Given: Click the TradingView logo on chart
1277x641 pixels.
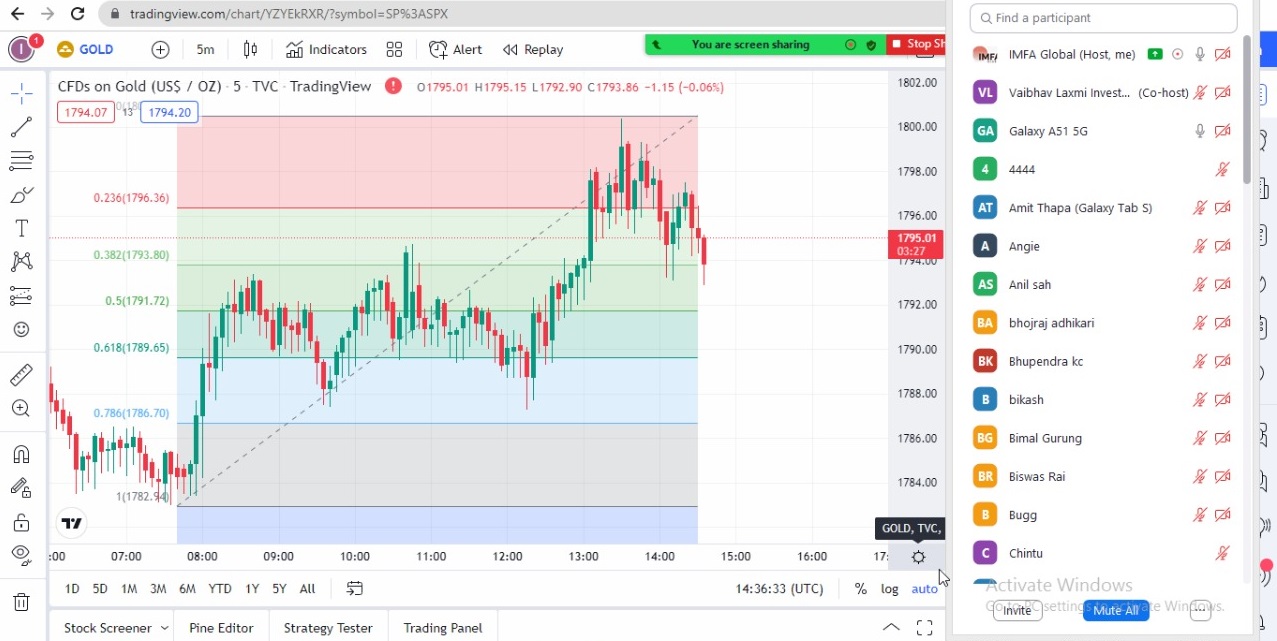Looking at the screenshot, I should click(71, 523).
